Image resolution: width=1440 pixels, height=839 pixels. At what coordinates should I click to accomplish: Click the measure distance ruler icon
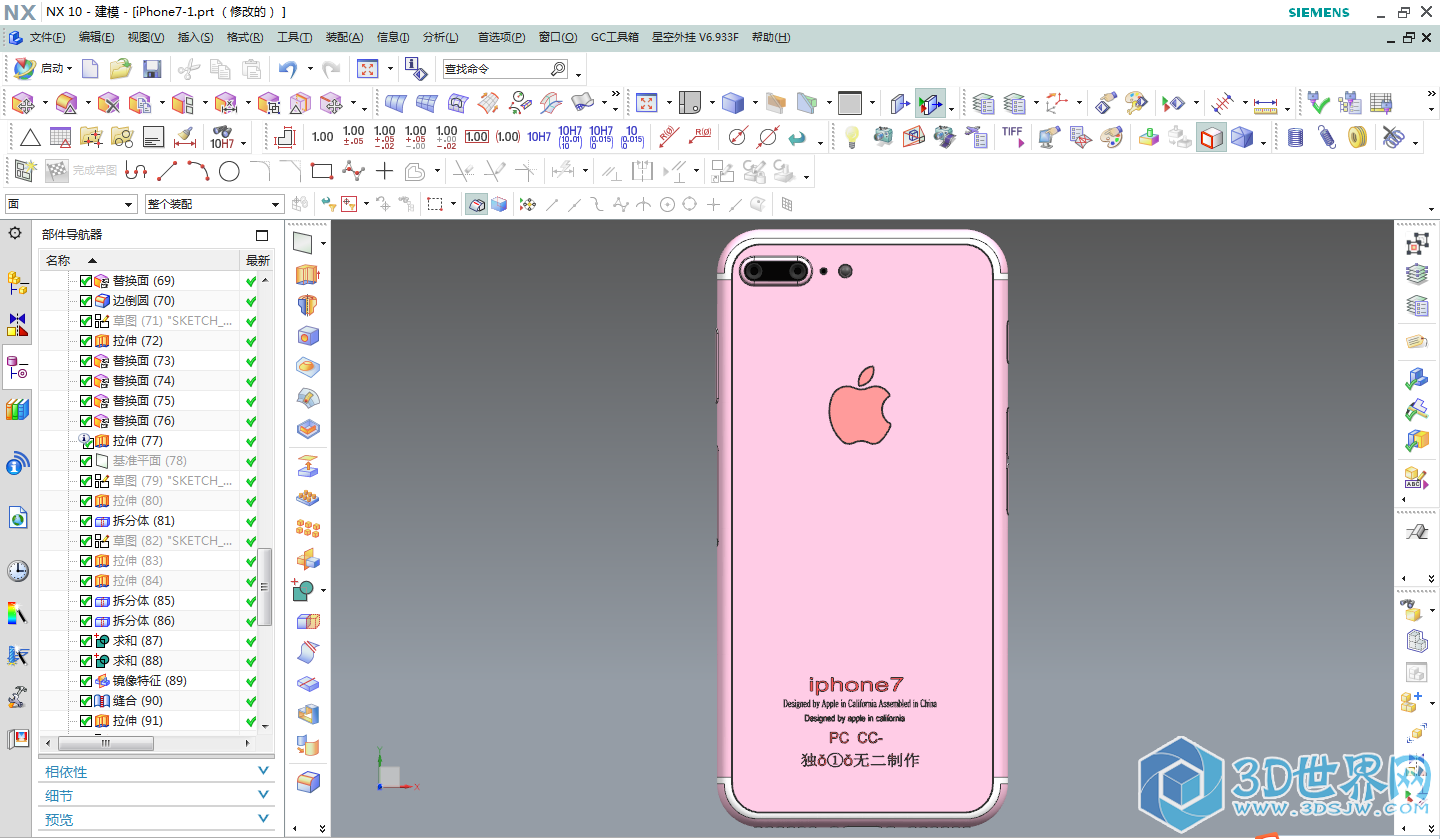coord(1266,103)
